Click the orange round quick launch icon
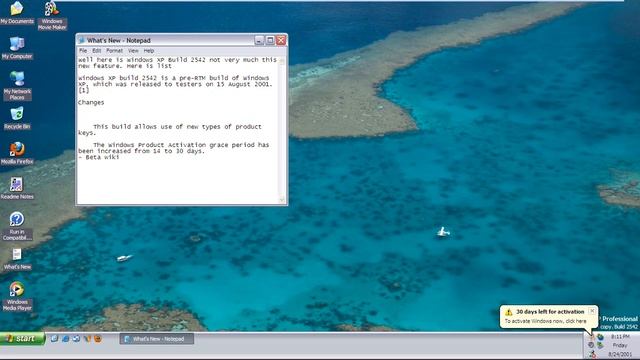 pos(98,338)
